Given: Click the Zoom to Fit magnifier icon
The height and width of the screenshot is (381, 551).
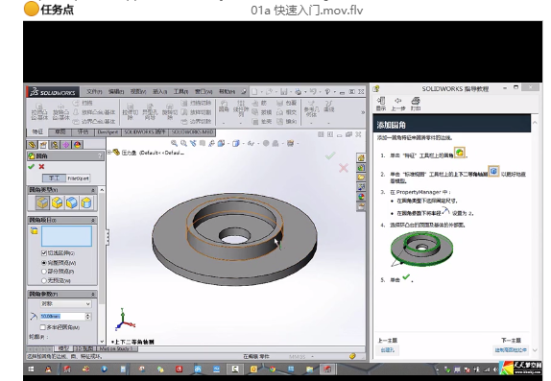Looking at the screenshot, I should (x=174, y=143).
